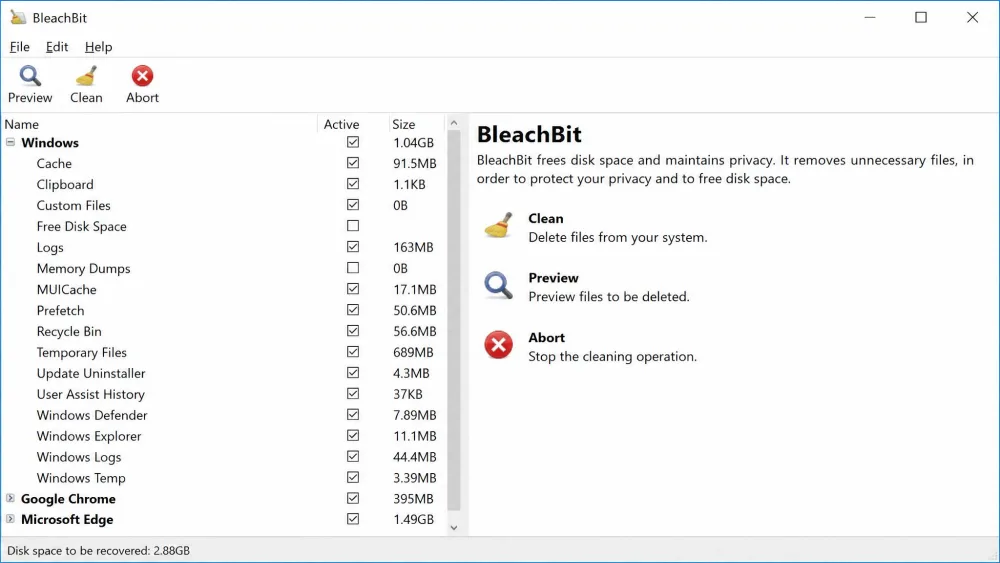Select the Logs row label
Image resolution: width=1000 pixels, height=563 pixels.
coord(50,247)
